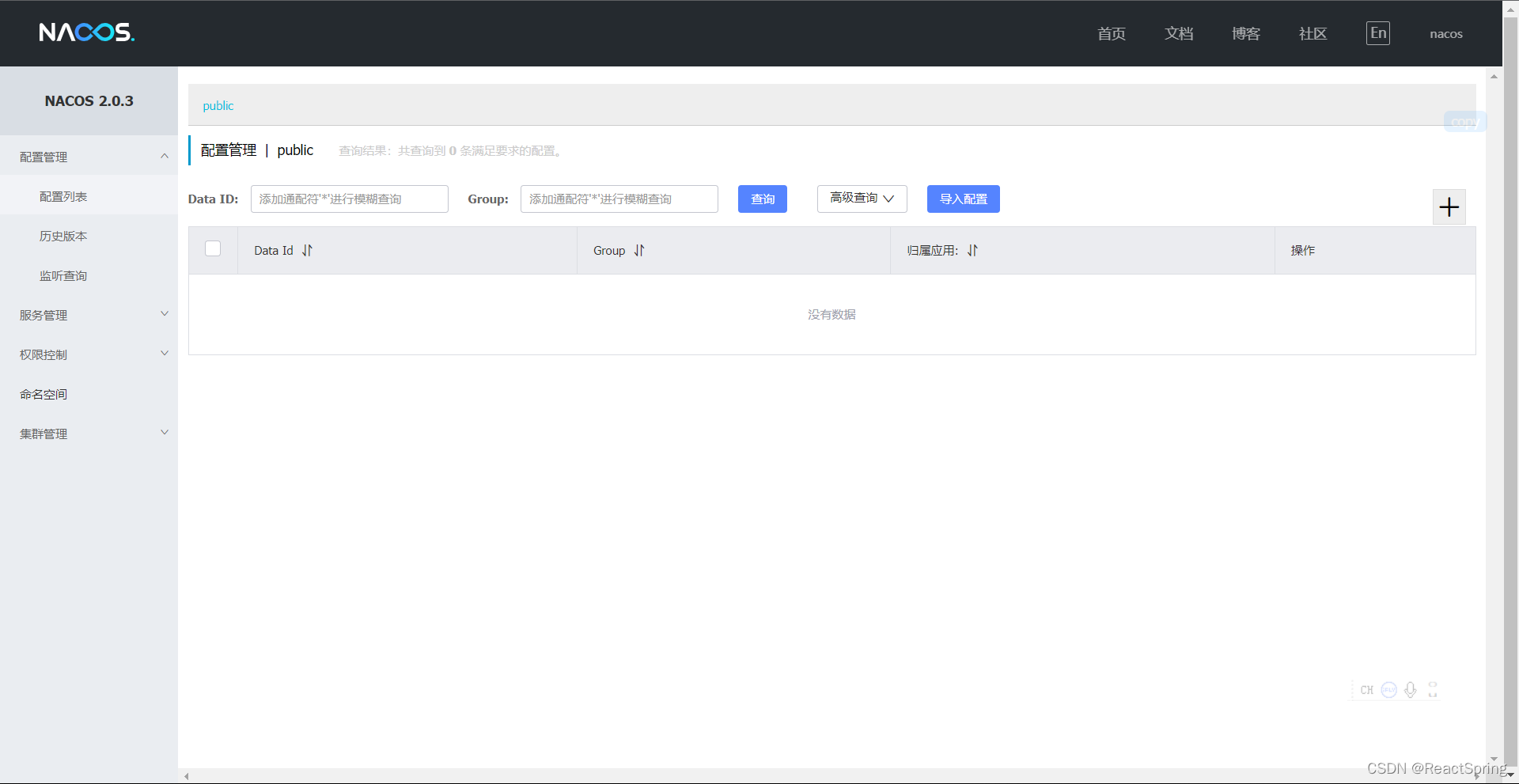Screen dimensions: 1519x784
Task: Click the round icon beside CH indicator
Action: pos(1388,690)
